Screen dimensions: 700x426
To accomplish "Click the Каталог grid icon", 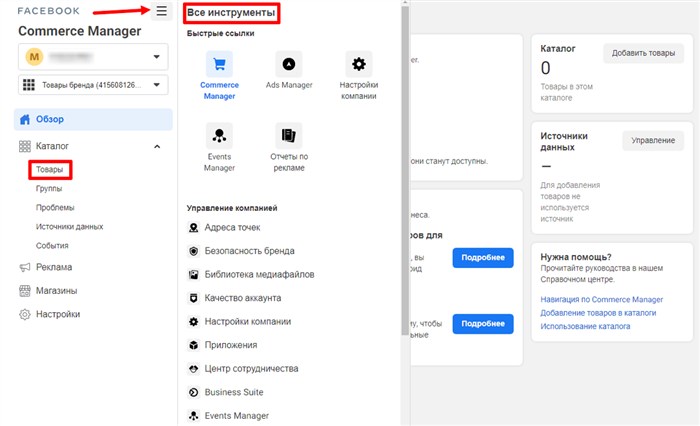I will coord(25,146).
